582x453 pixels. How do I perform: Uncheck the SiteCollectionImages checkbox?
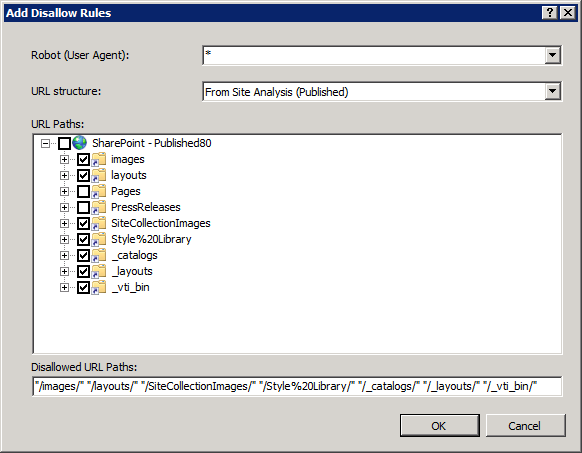pos(83,224)
